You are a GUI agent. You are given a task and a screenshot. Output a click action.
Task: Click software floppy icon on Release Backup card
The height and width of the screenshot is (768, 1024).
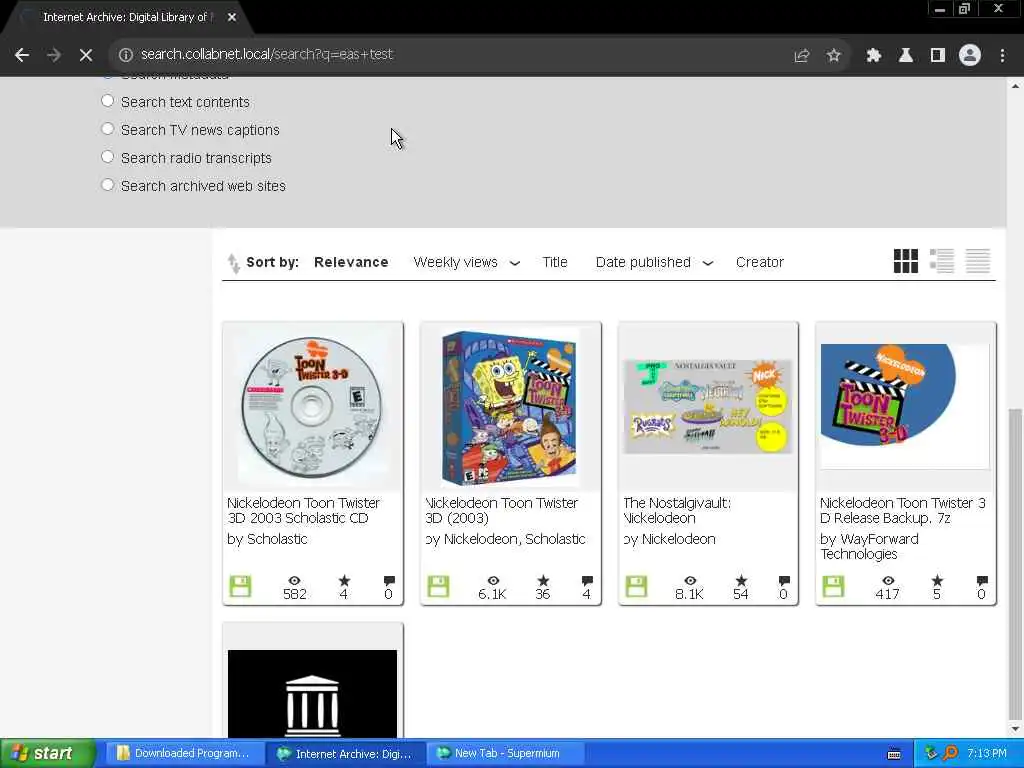(x=833, y=586)
